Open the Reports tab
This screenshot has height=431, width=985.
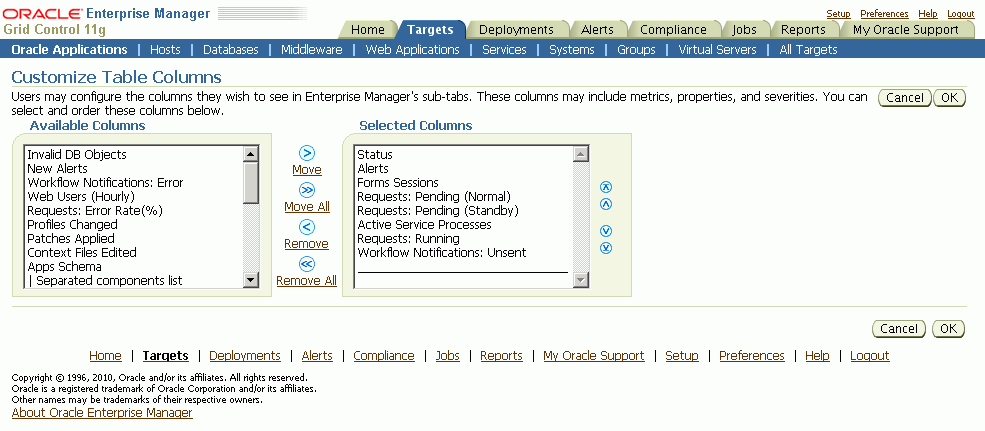coord(803,30)
